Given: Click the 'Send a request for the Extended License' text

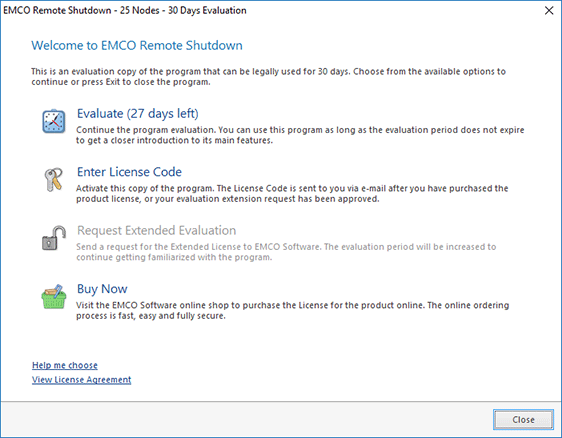Looking at the screenshot, I should [286, 252].
